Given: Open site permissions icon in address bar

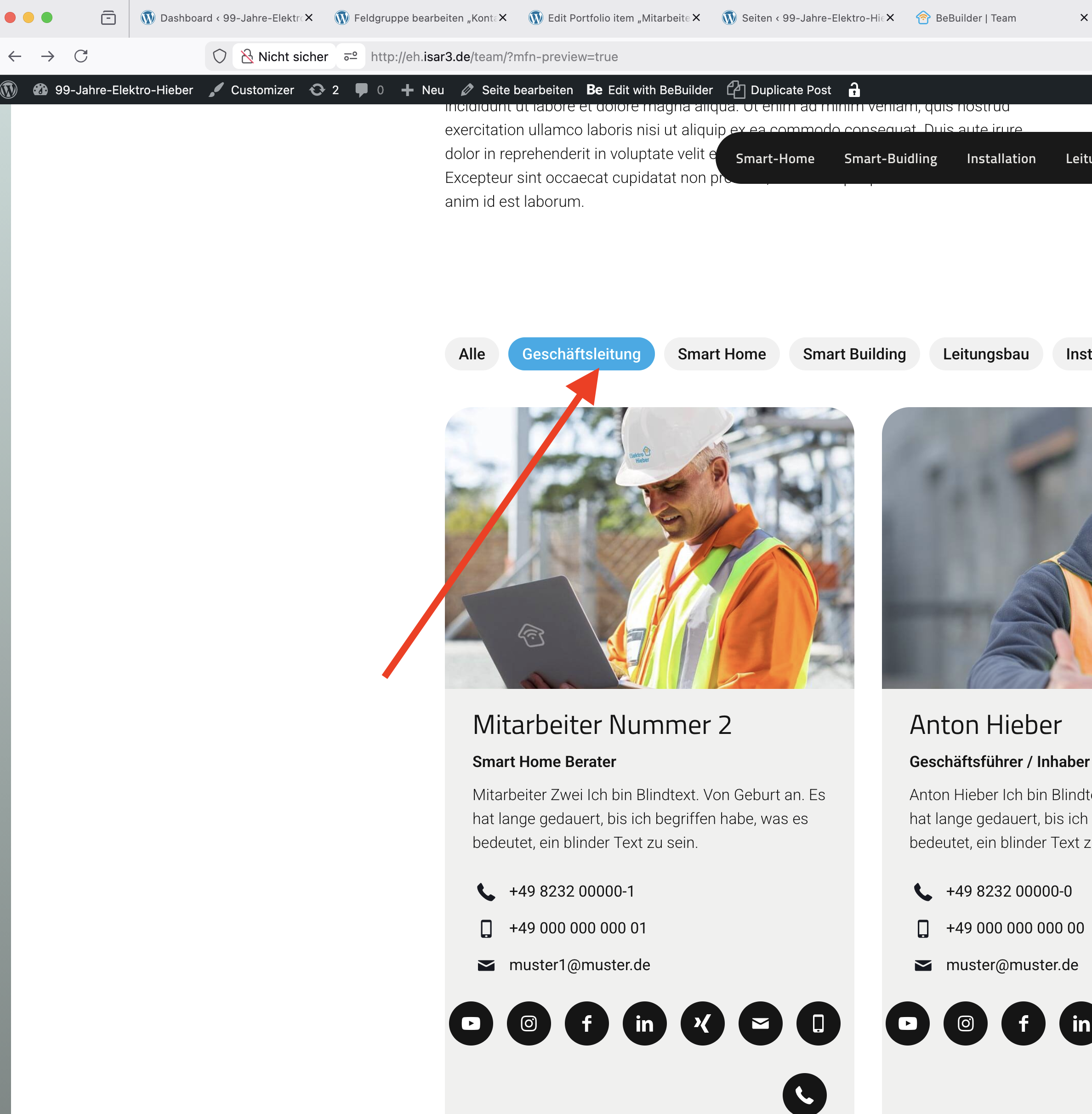Looking at the screenshot, I should 350,56.
